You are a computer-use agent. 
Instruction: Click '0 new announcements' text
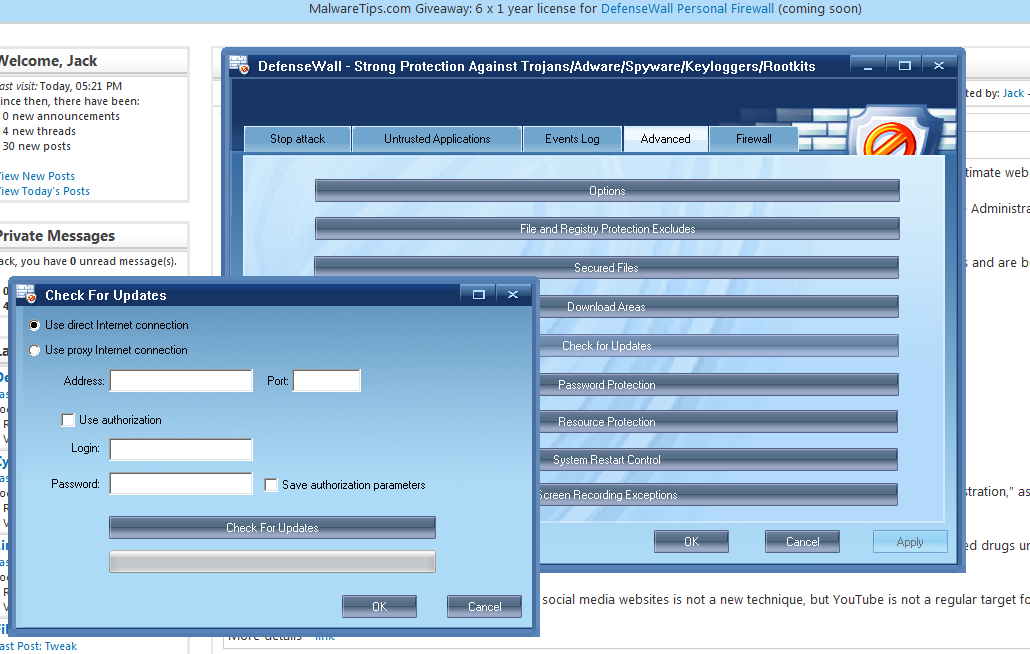(x=61, y=116)
